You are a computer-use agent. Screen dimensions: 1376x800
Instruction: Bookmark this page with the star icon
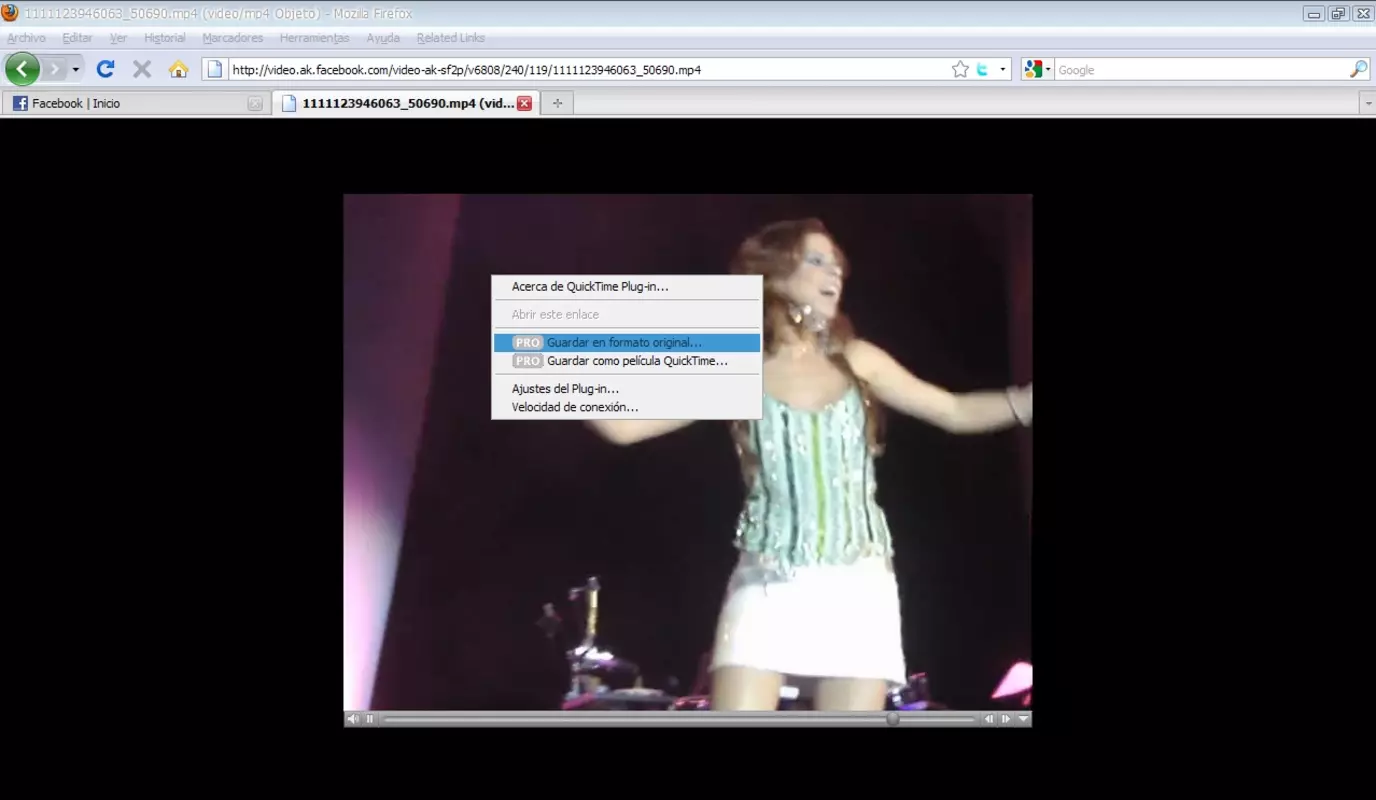coord(960,69)
